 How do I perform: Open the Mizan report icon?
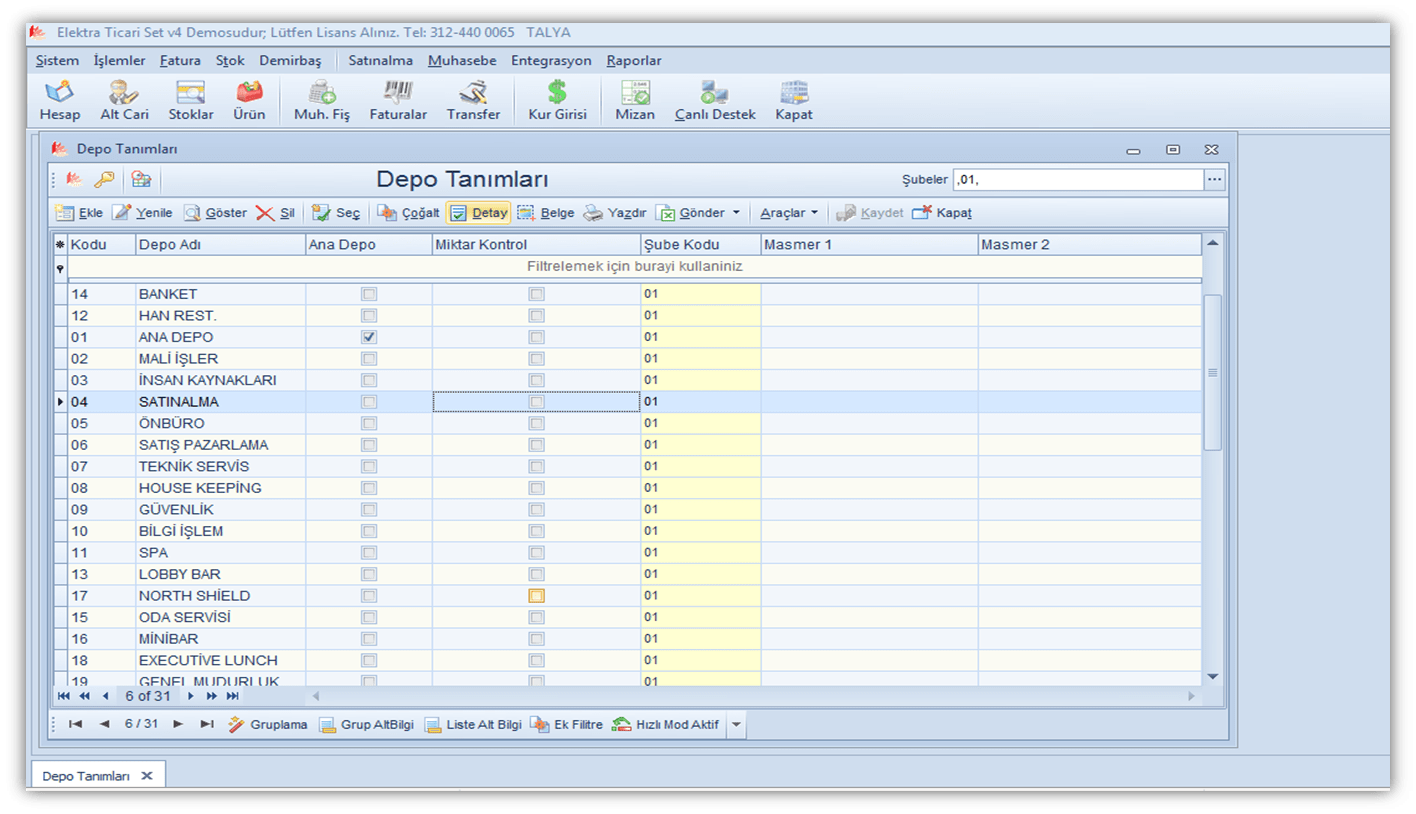pyautogui.click(x=635, y=101)
